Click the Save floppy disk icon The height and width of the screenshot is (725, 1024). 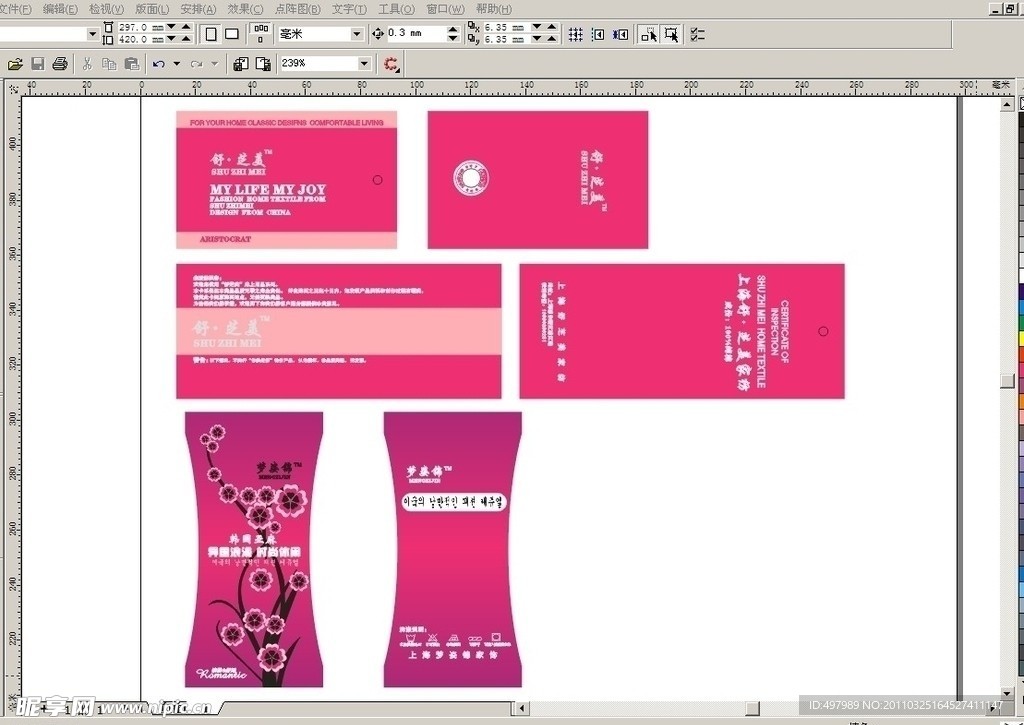point(38,63)
